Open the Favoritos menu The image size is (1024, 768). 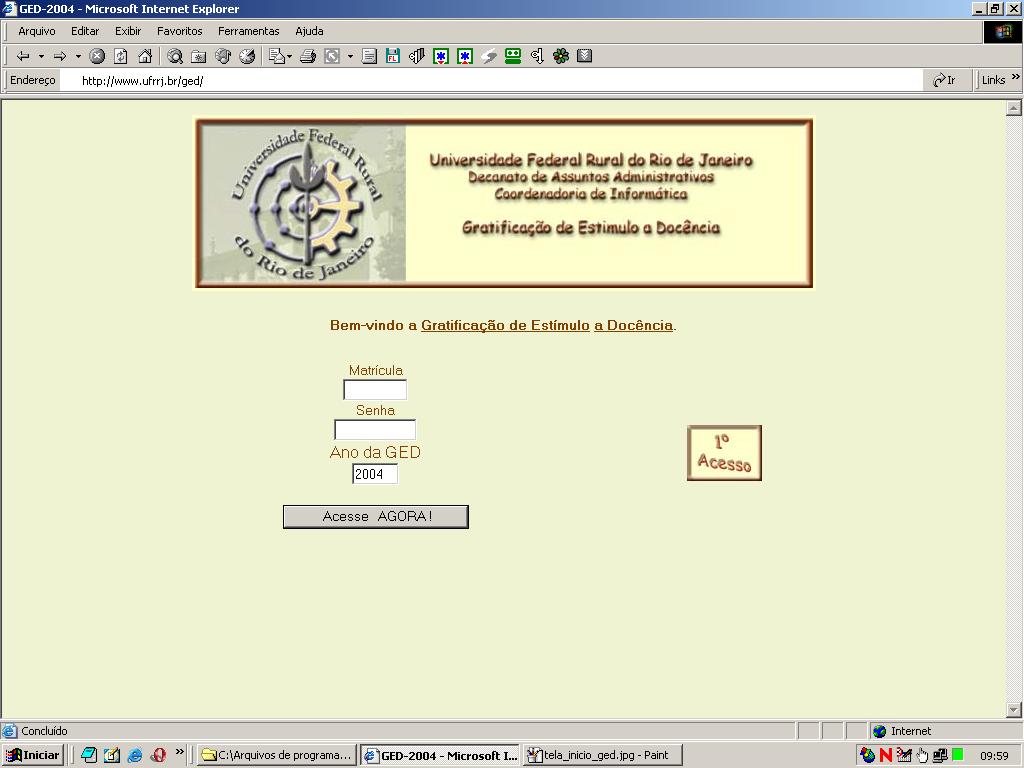(180, 31)
